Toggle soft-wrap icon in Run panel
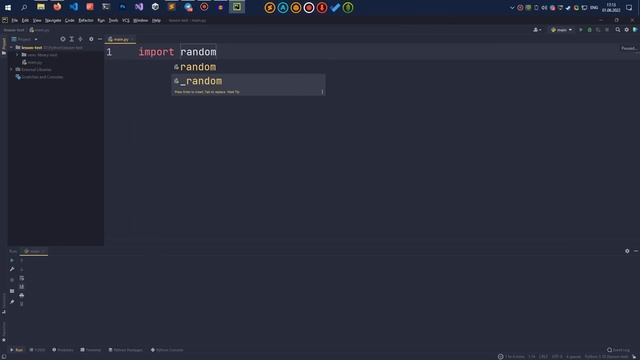Screen dimensions: 640x360 (x=22, y=278)
